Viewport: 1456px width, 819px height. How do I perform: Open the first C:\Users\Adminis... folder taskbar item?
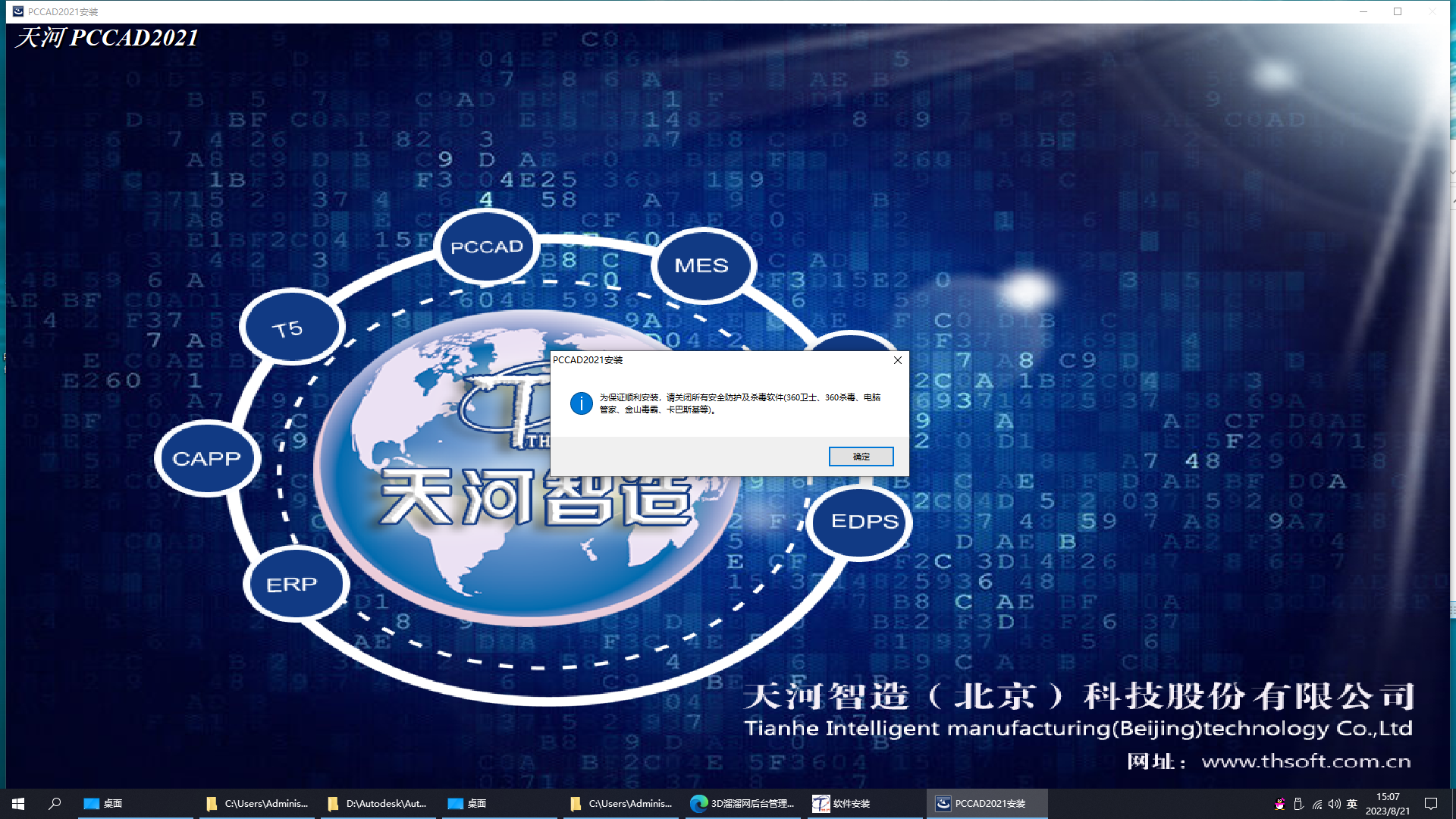pyautogui.click(x=258, y=804)
